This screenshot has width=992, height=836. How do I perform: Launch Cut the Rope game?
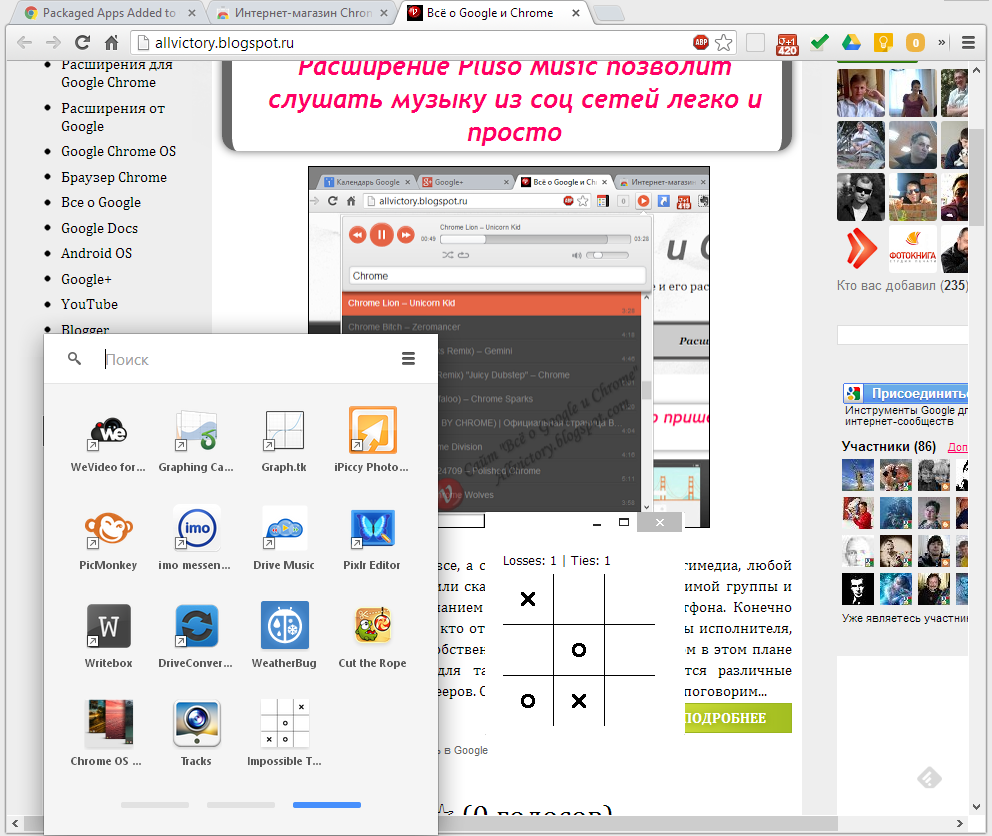[x=372, y=627]
